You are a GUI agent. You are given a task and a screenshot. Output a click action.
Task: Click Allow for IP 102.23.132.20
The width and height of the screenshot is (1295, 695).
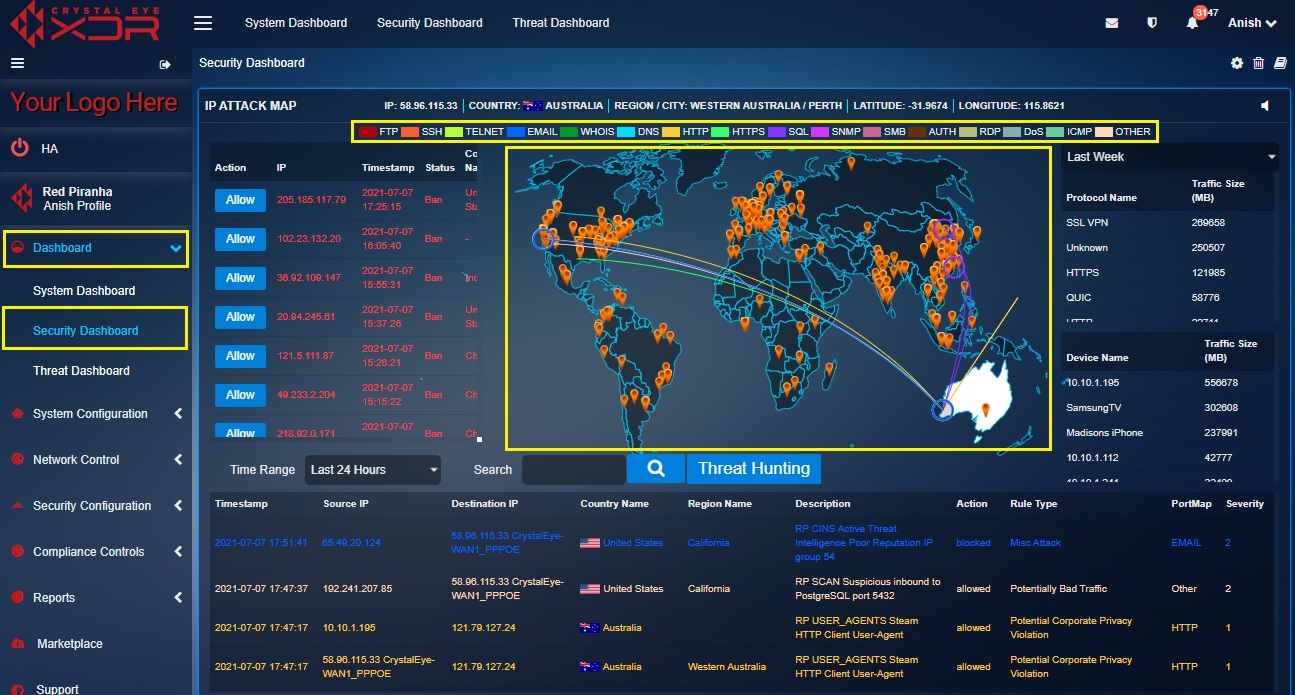tap(240, 239)
